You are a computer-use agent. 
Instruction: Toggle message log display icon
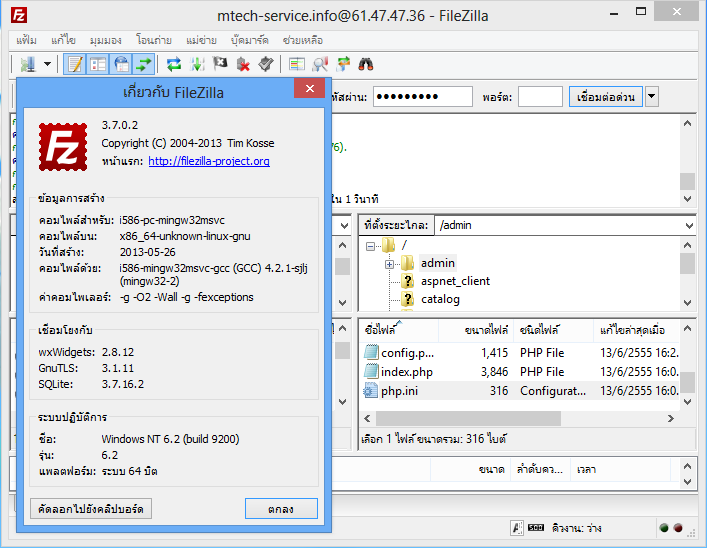click(75, 64)
